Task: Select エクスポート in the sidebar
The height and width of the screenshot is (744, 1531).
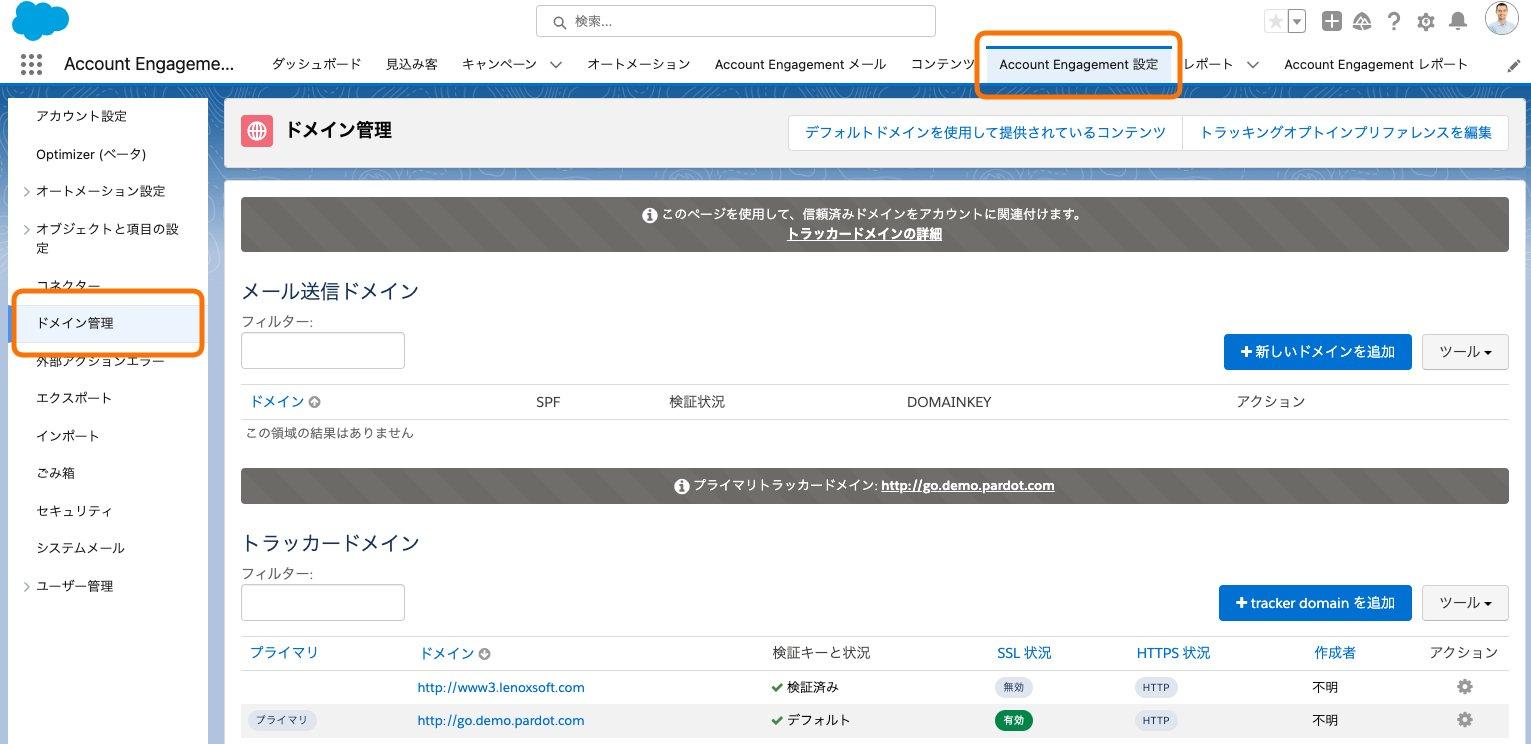Action: (x=74, y=398)
